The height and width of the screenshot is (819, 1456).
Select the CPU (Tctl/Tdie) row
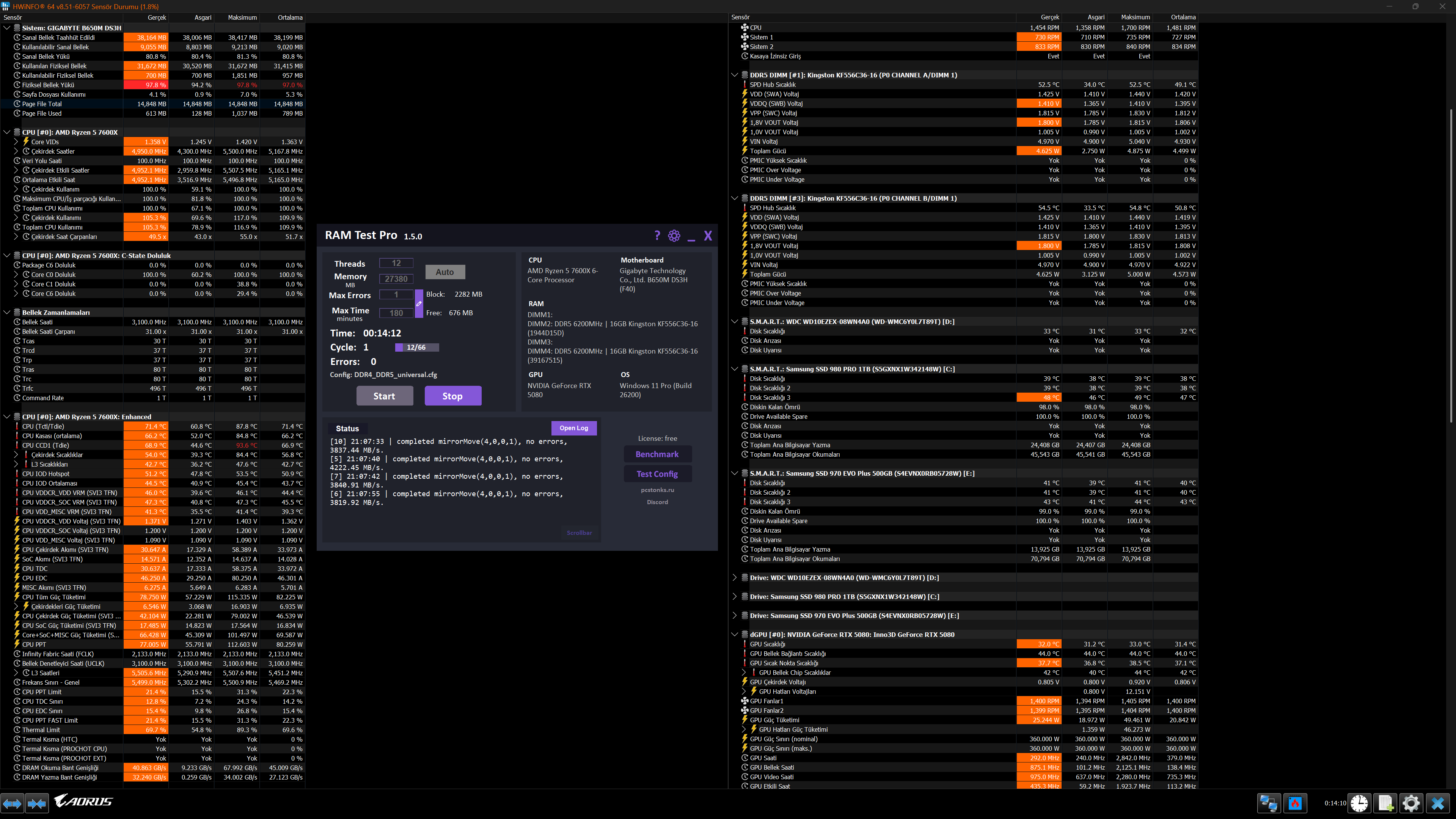click(x=152, y=426)
